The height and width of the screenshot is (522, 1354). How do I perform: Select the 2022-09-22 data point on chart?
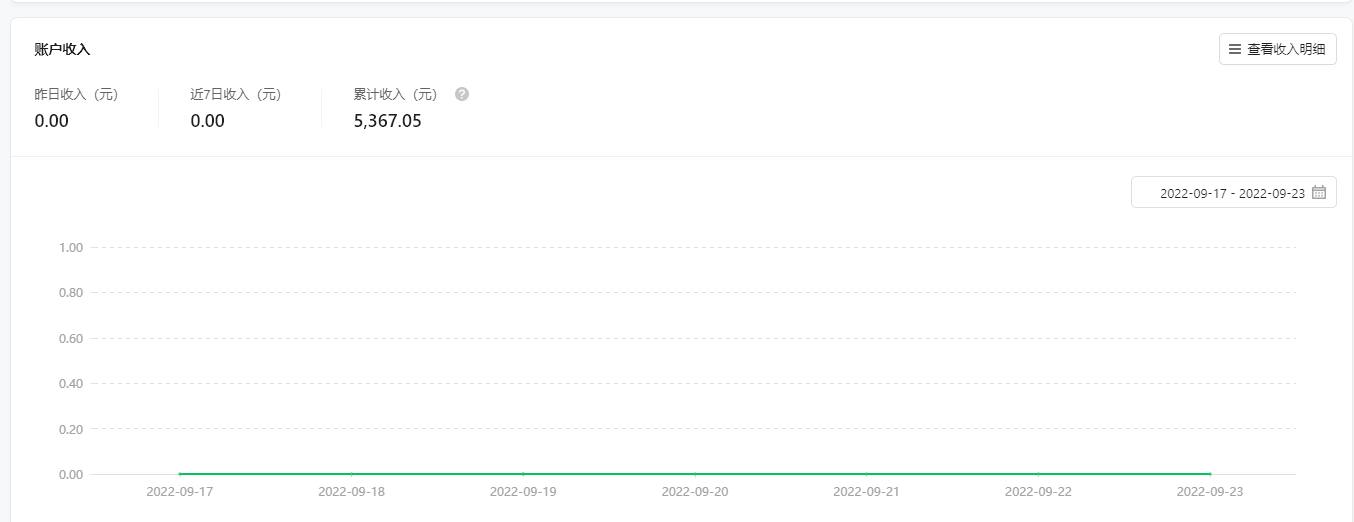[x=1038, y=474]
